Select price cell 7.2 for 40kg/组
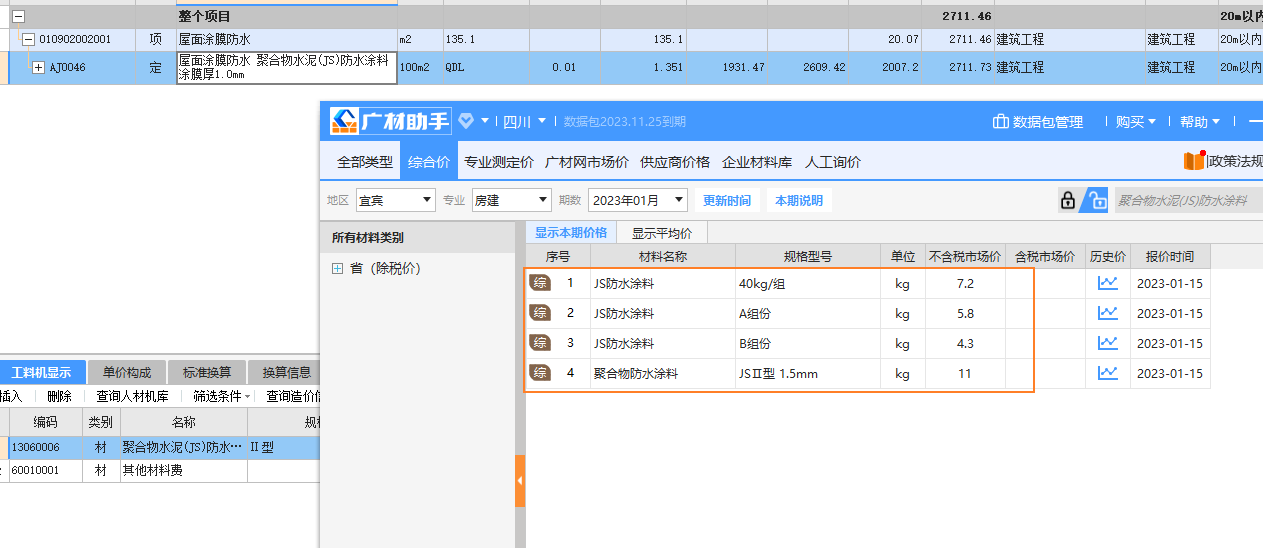This screenshot has height=548, width=1263. click(965, 283)
